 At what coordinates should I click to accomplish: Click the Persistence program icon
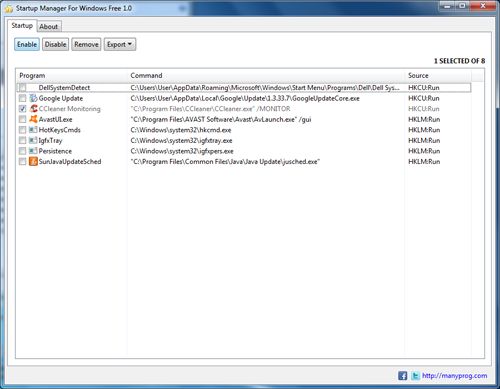(33, 151)
